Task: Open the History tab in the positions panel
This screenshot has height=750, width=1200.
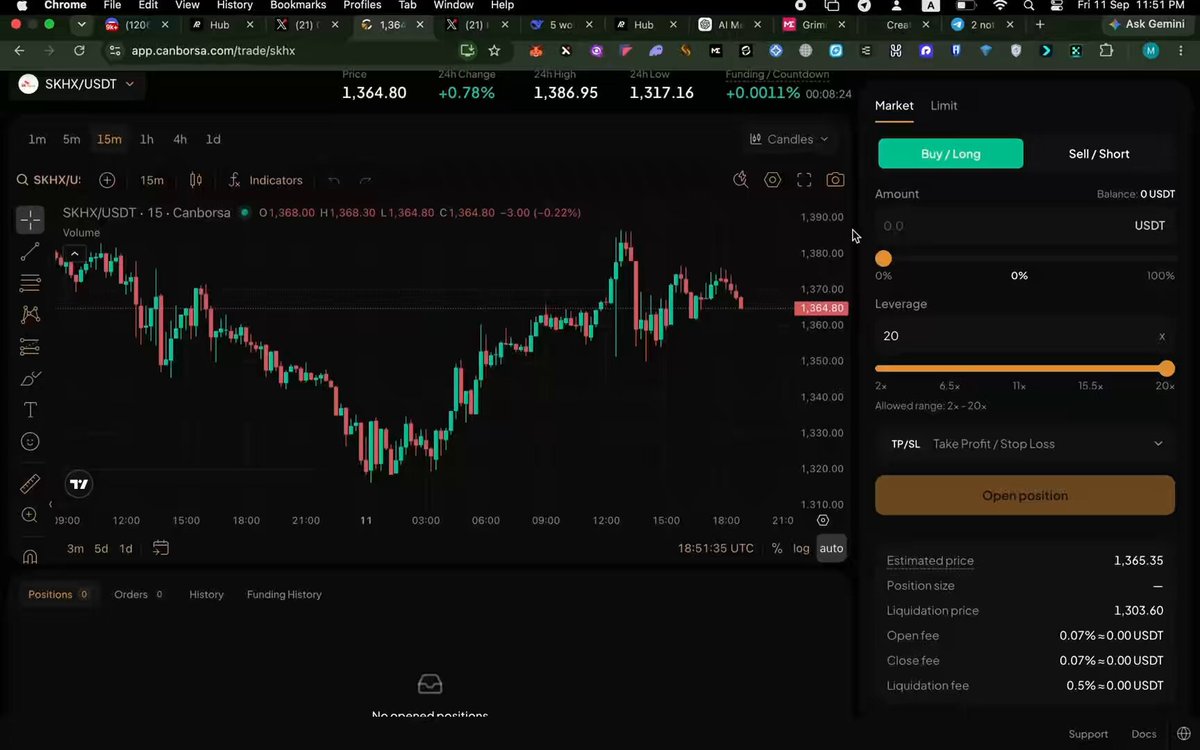Action: (206, 594)
